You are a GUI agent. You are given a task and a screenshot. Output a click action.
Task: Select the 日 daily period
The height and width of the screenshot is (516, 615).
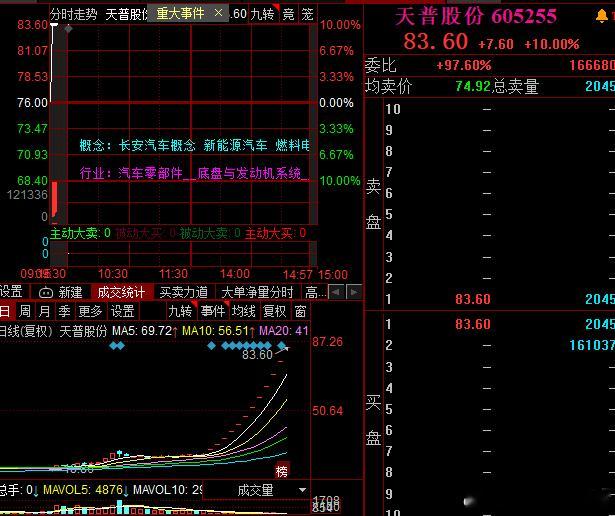(5, 311)
